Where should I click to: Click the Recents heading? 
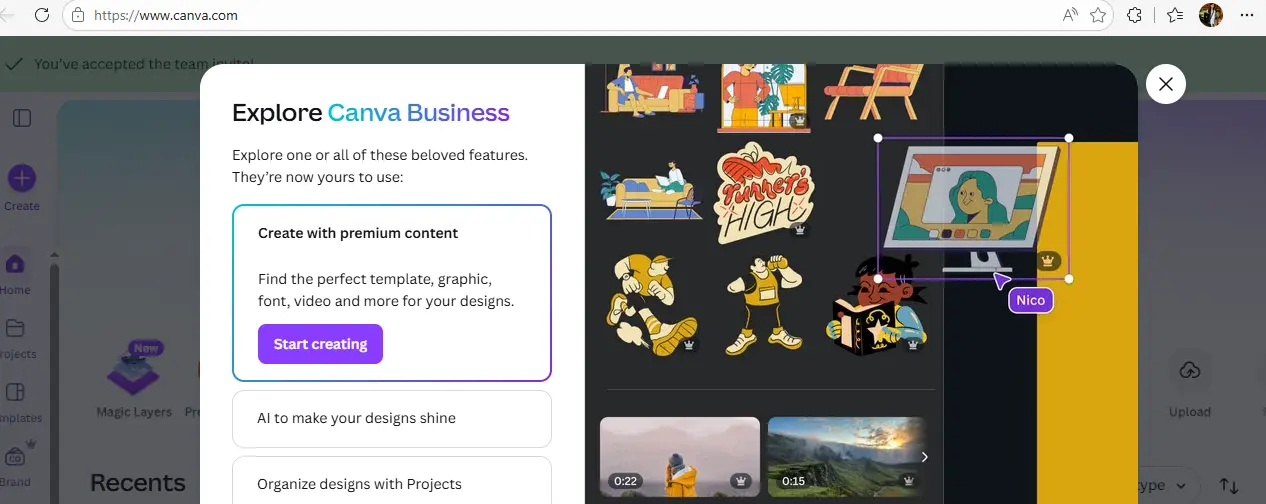coord(138,484)
